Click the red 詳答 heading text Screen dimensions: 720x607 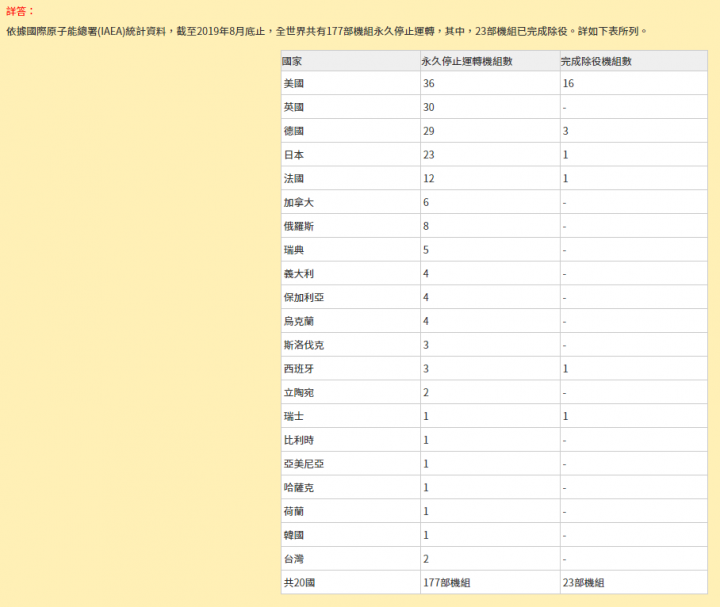pos(20,11)
